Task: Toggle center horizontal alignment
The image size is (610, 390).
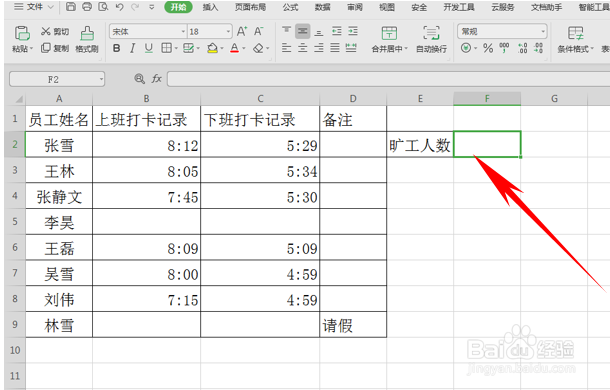Action: [x=303, y=48]
